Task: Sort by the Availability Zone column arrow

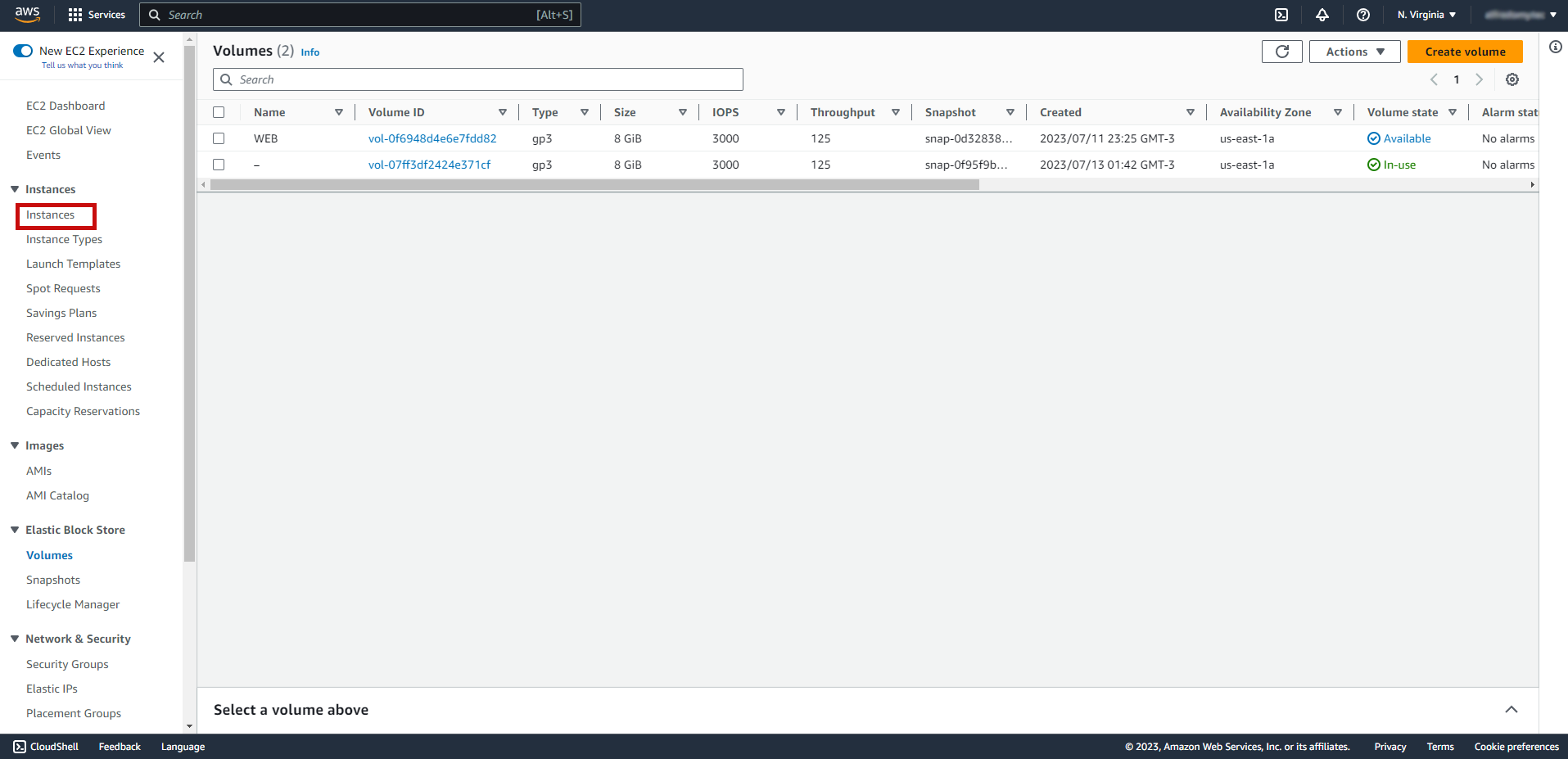Action: coord(1338,112)
